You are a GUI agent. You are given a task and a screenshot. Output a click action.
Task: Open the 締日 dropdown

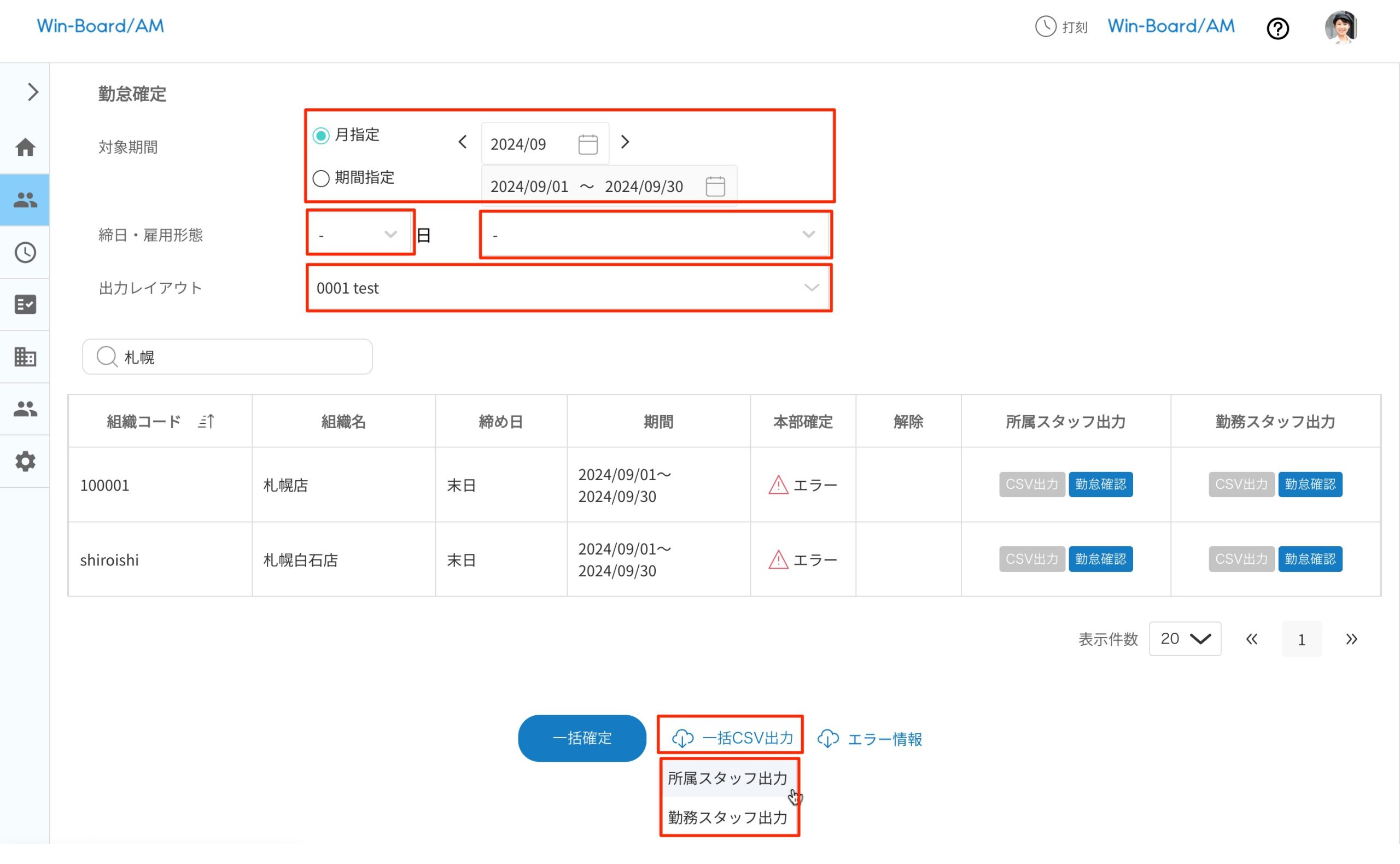point(360,233)
